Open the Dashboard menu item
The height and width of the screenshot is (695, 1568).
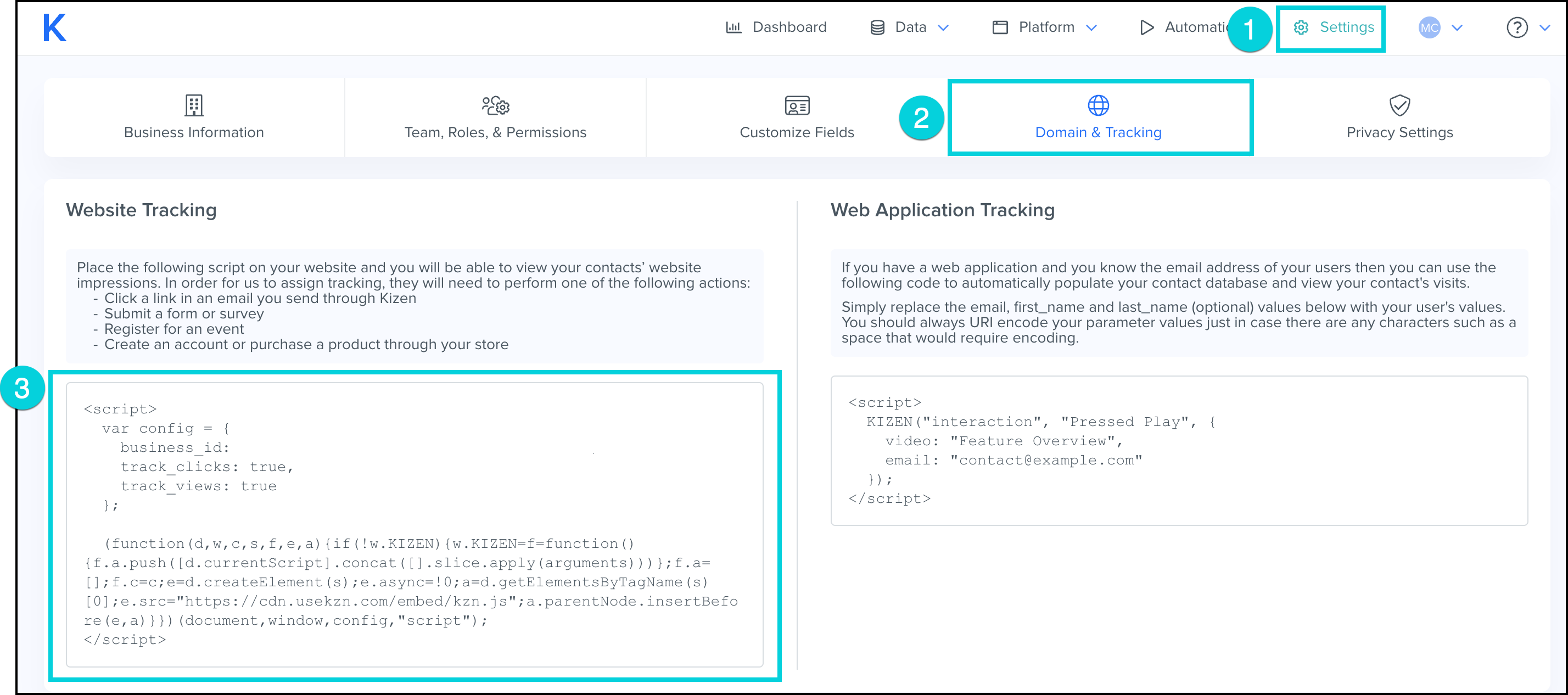[789, 27]
